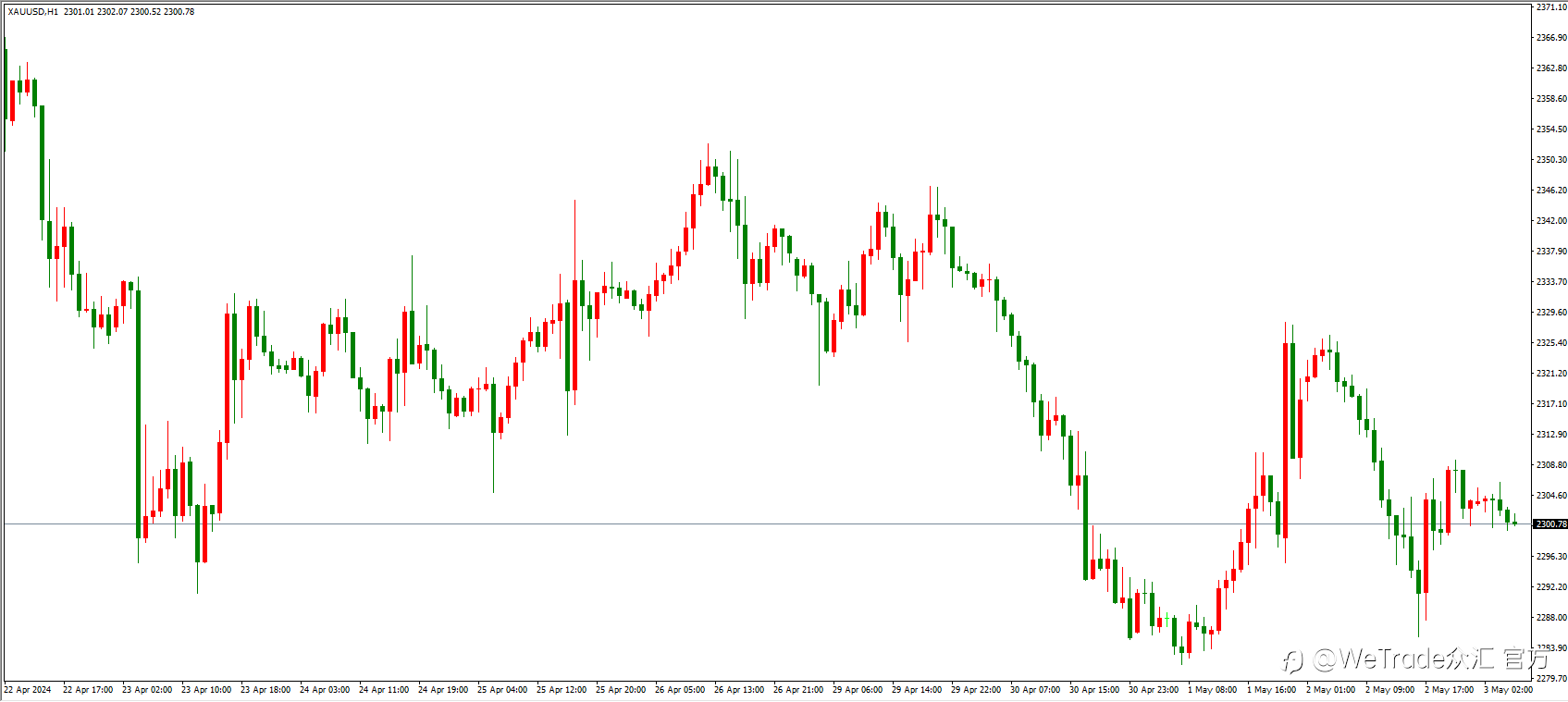Click the 30 Apr 15:00 time label
The width and height of the screenshot is (1568, 702).
click(x=1094, y=690)
